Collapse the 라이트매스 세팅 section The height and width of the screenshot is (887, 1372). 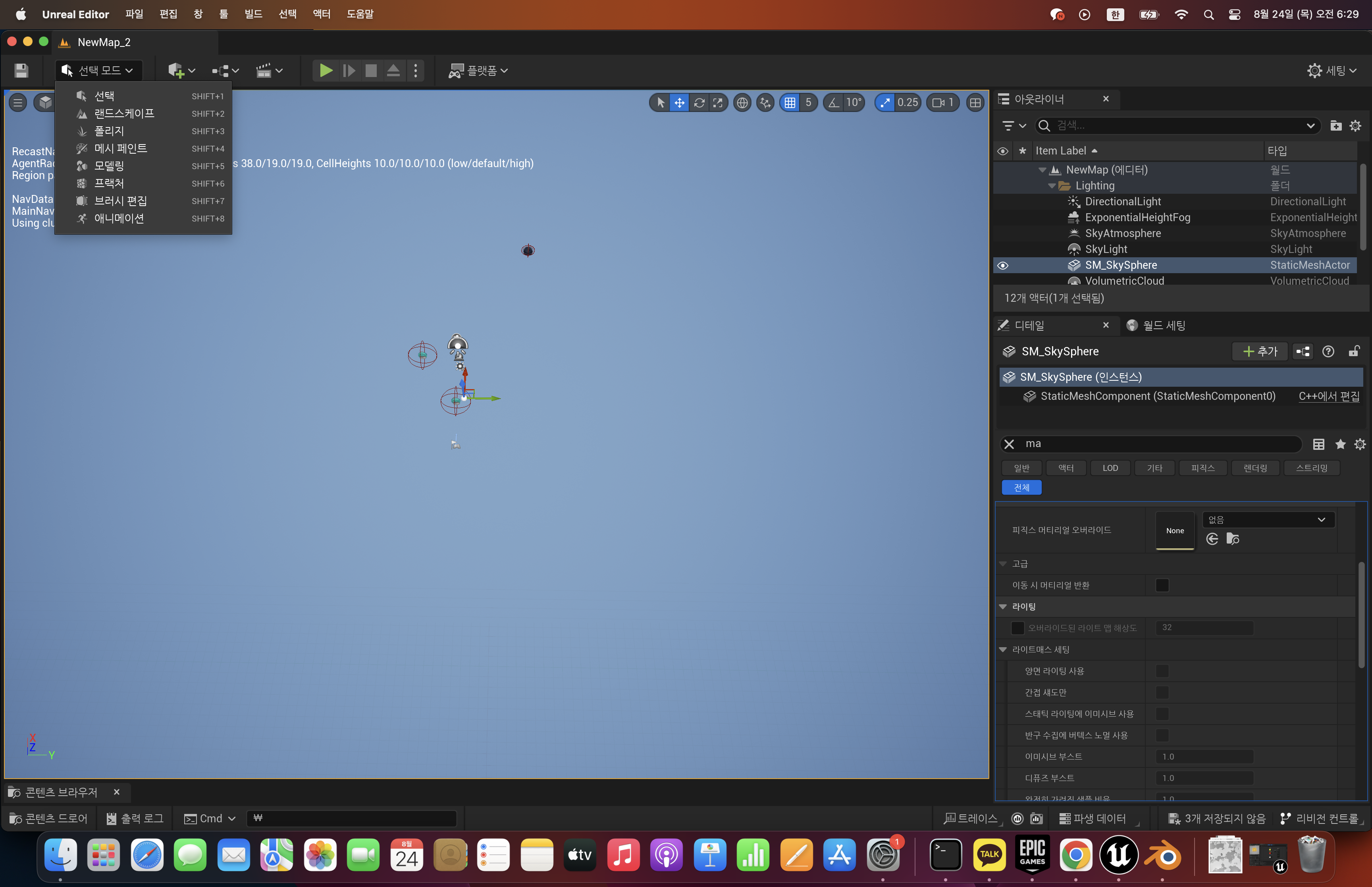[x=1003, y=649]
